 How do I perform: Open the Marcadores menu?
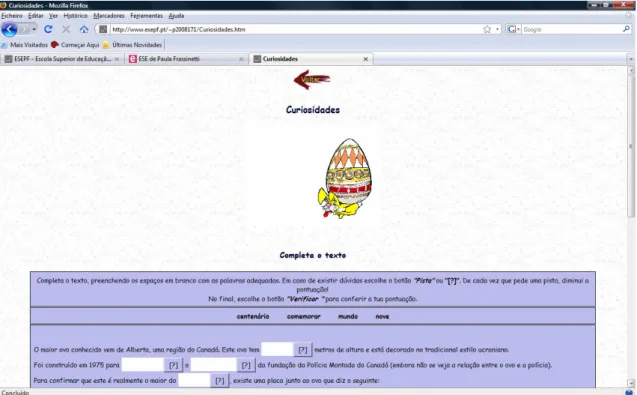109,15
